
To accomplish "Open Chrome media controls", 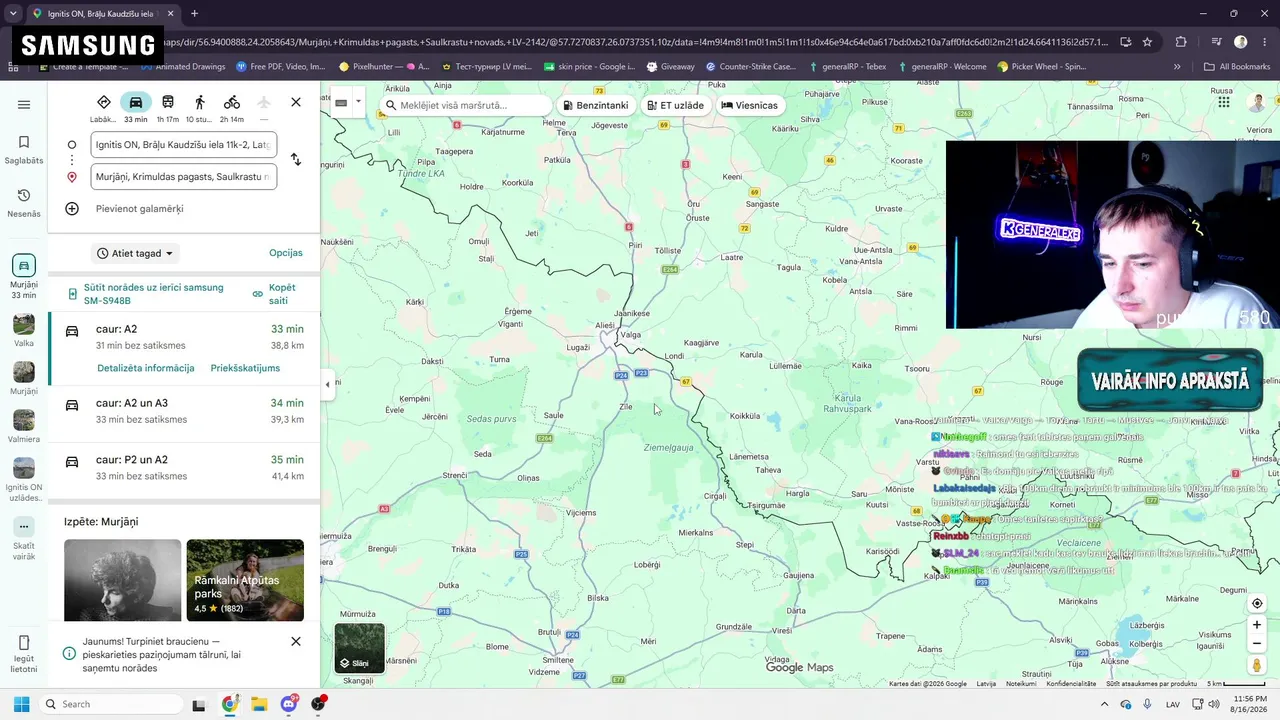I will [1216, 42].
